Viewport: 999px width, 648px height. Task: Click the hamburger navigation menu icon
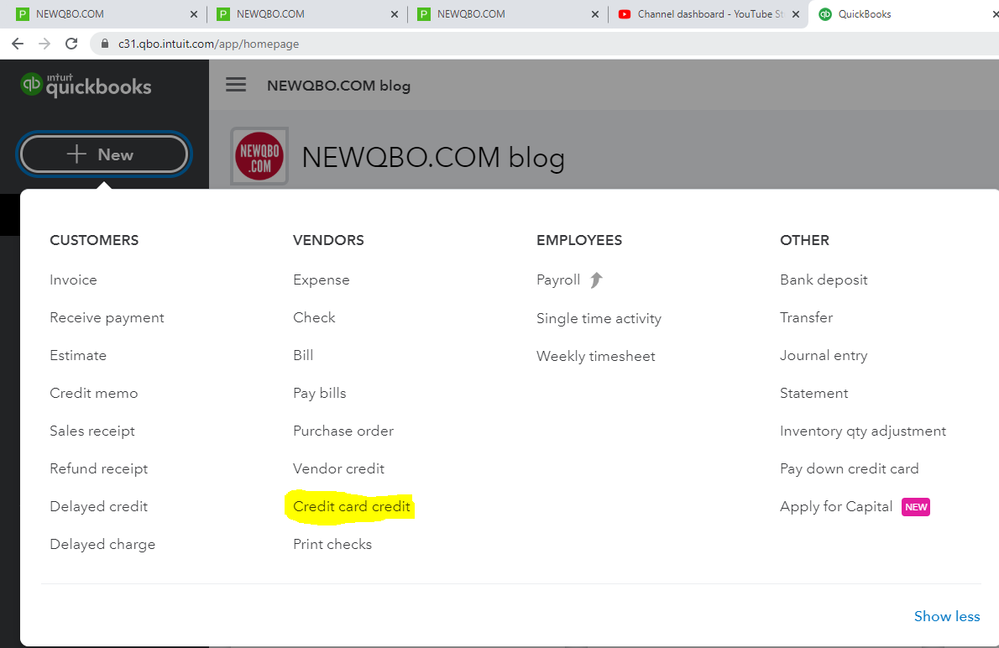tap(236, 84)
